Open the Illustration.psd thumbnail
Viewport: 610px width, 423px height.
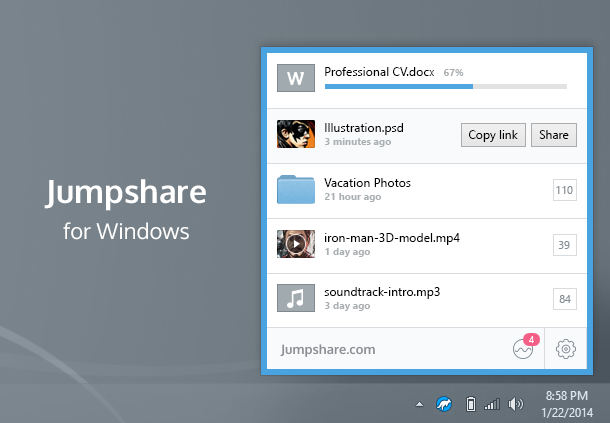(x=295, y=135)
